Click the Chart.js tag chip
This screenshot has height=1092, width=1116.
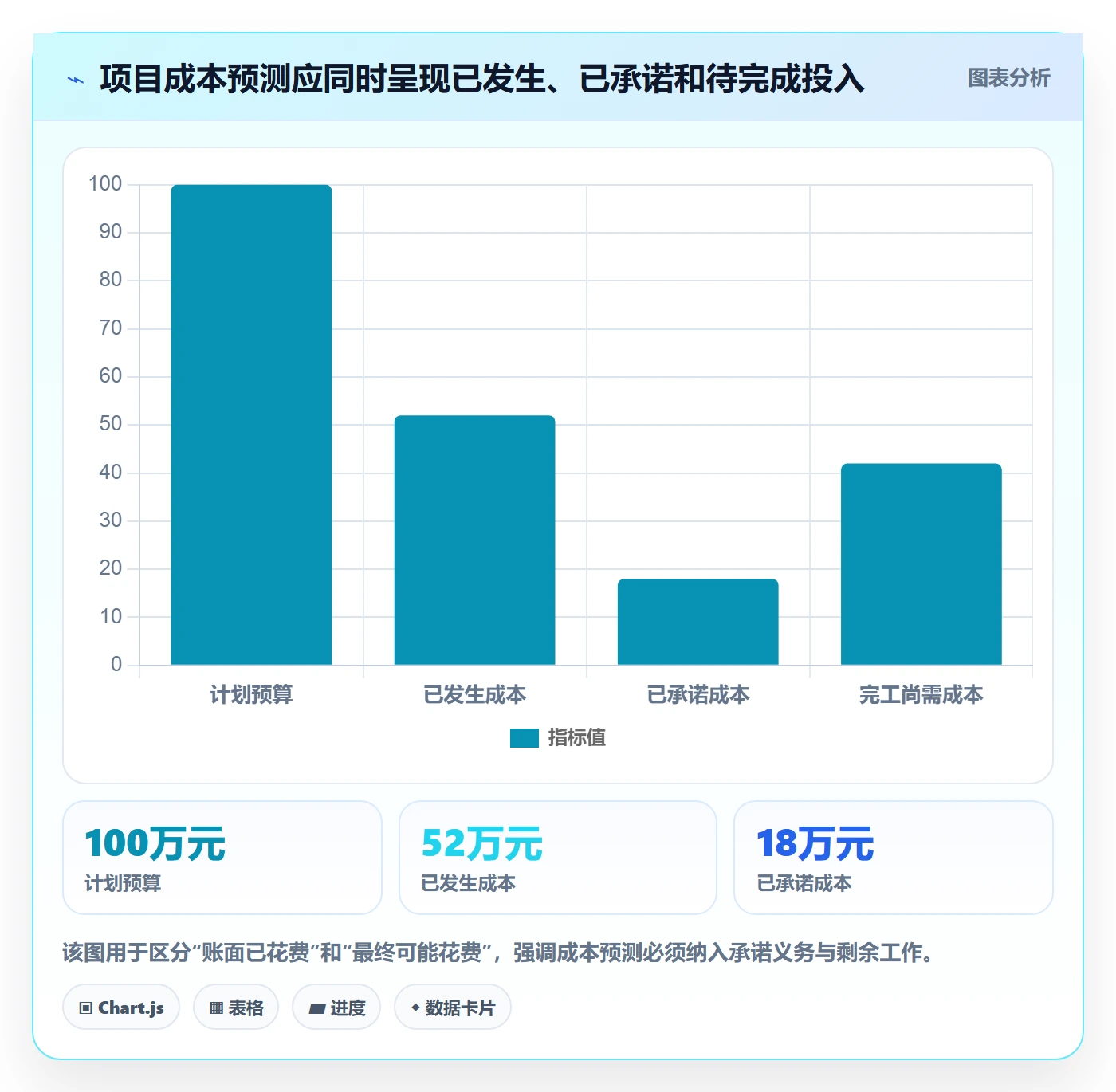pos(121,1008)
